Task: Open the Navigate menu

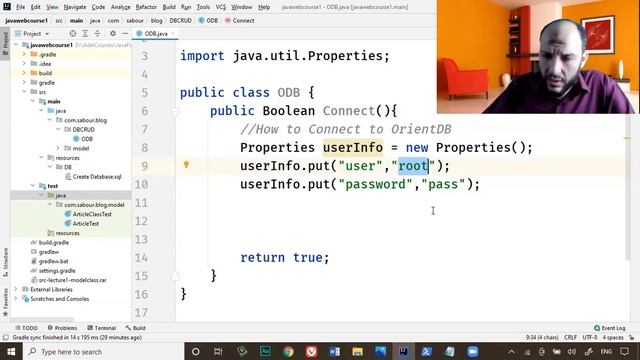Action: click(75, 7)
